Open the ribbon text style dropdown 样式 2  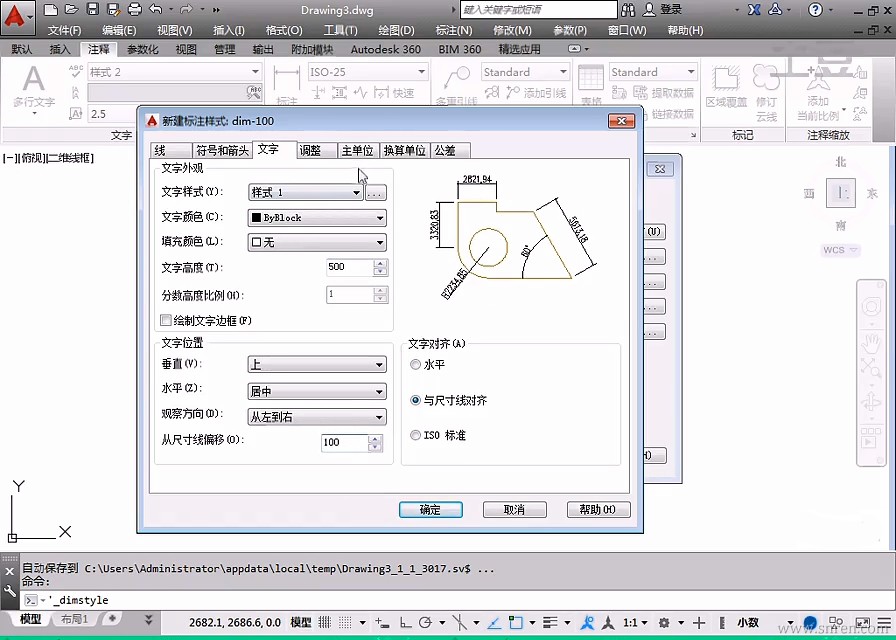pos(174,72)
